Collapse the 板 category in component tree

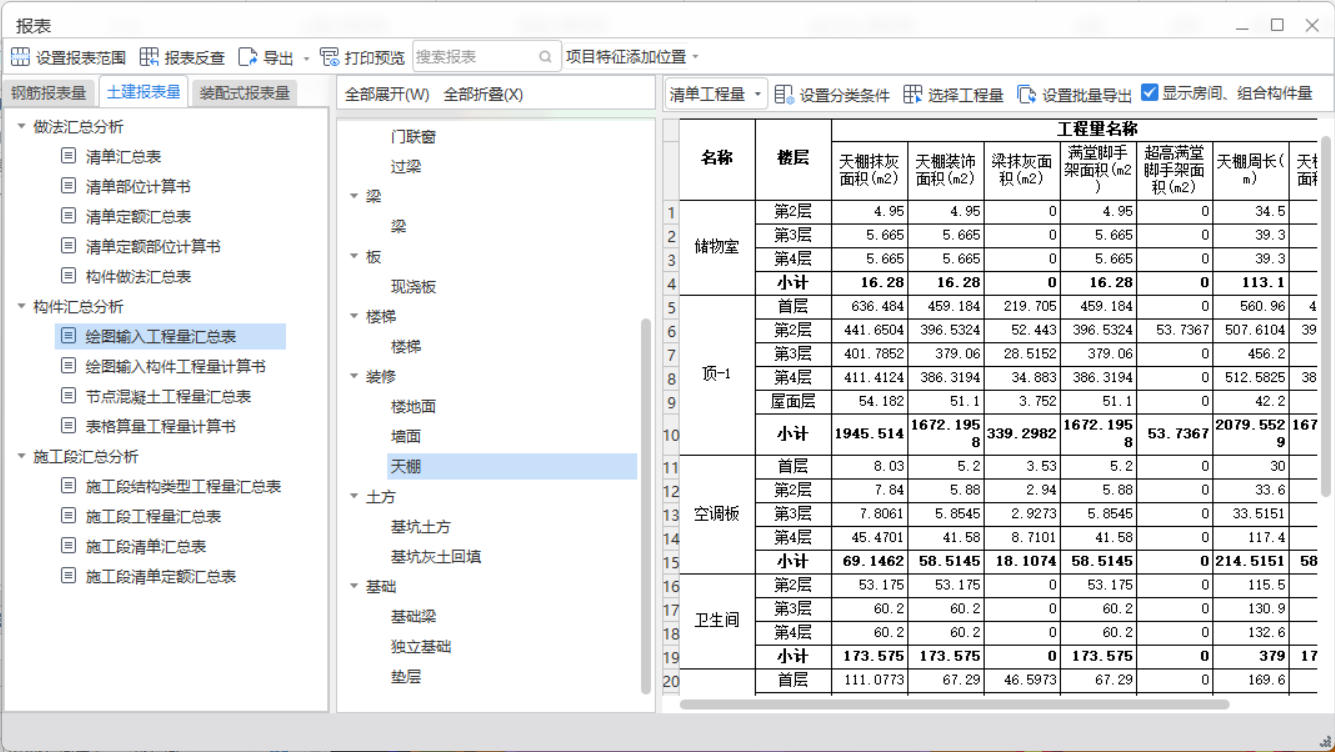click(354, 256)
